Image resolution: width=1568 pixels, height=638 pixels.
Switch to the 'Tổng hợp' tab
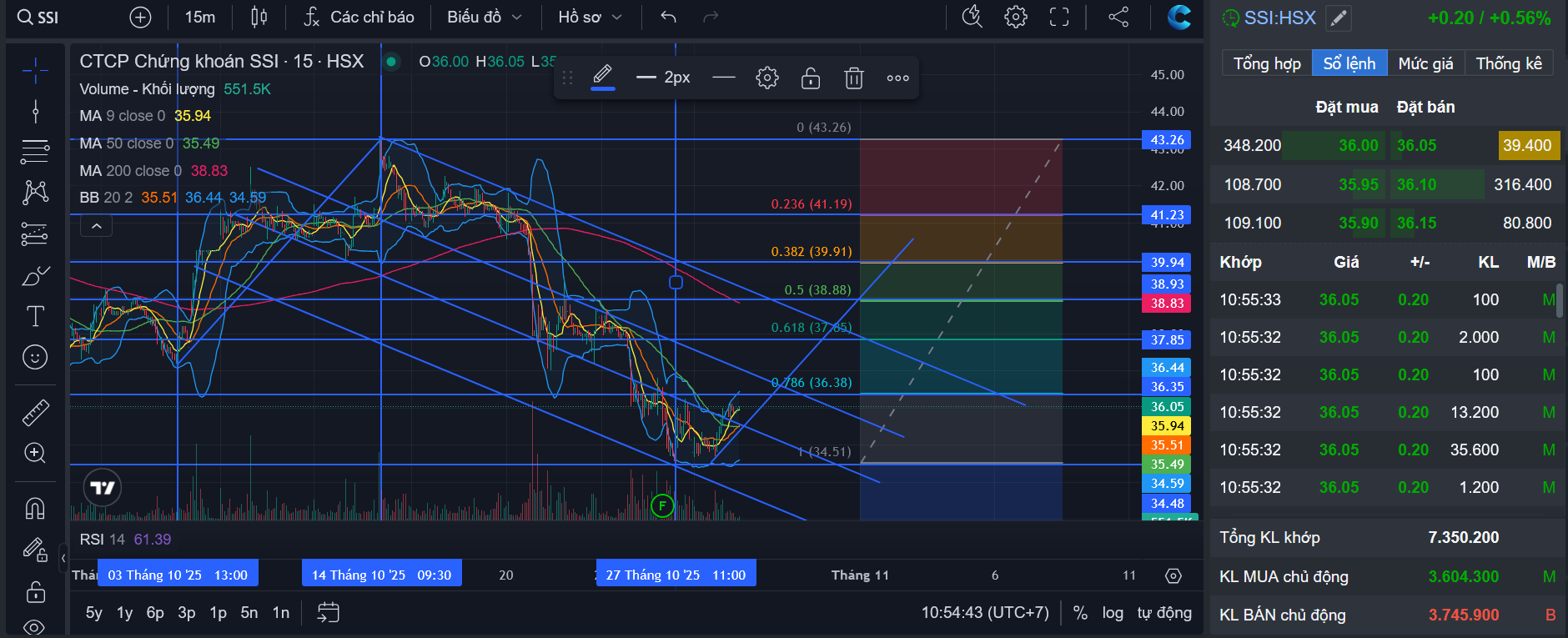(1267, 63)
